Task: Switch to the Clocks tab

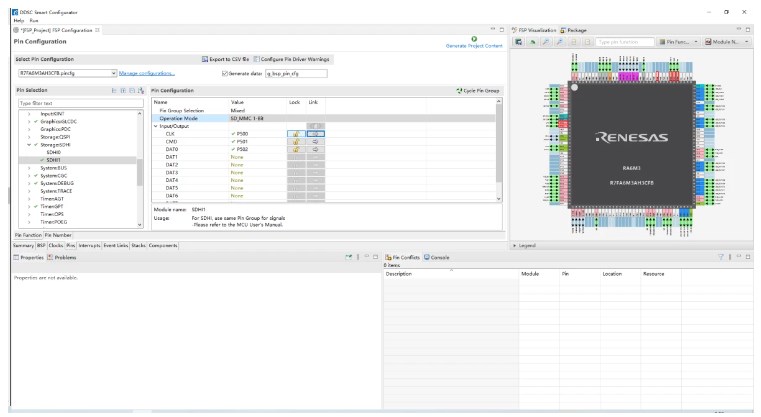Action: coord(56,246)
